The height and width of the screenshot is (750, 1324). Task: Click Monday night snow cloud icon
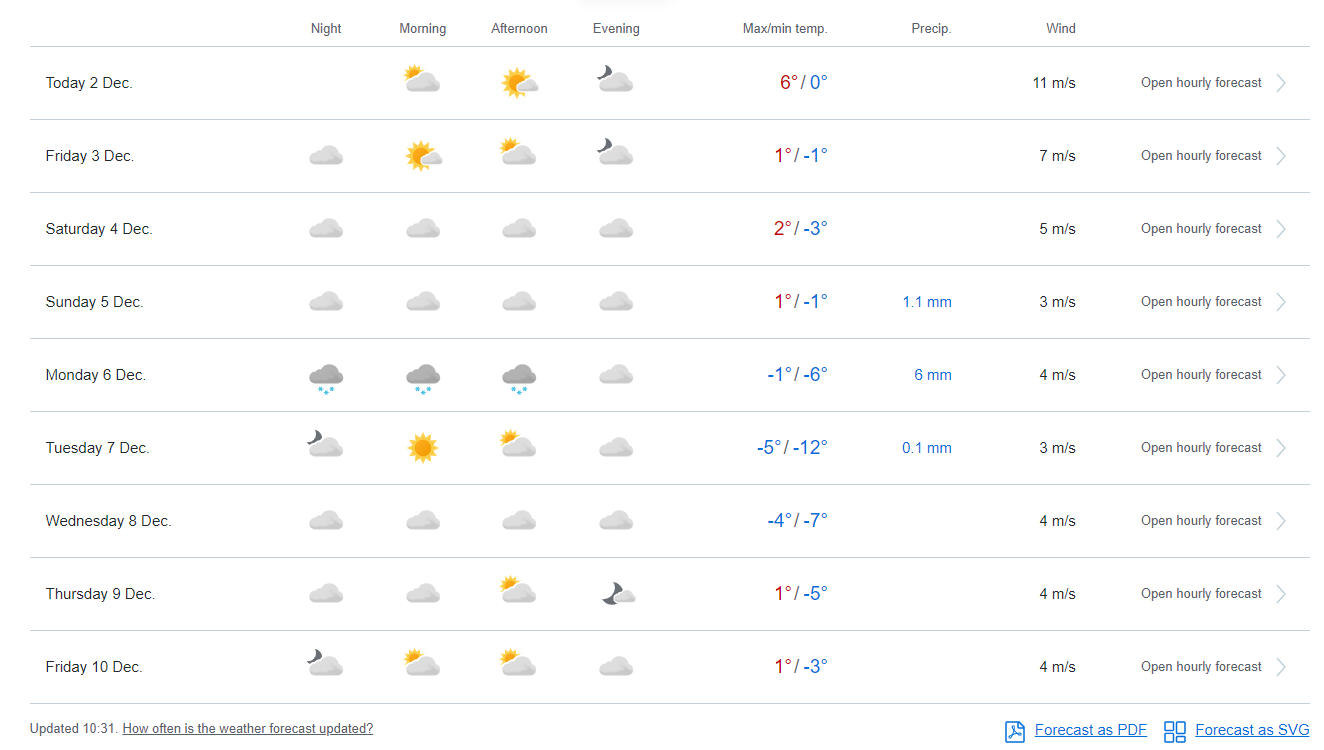326,377
